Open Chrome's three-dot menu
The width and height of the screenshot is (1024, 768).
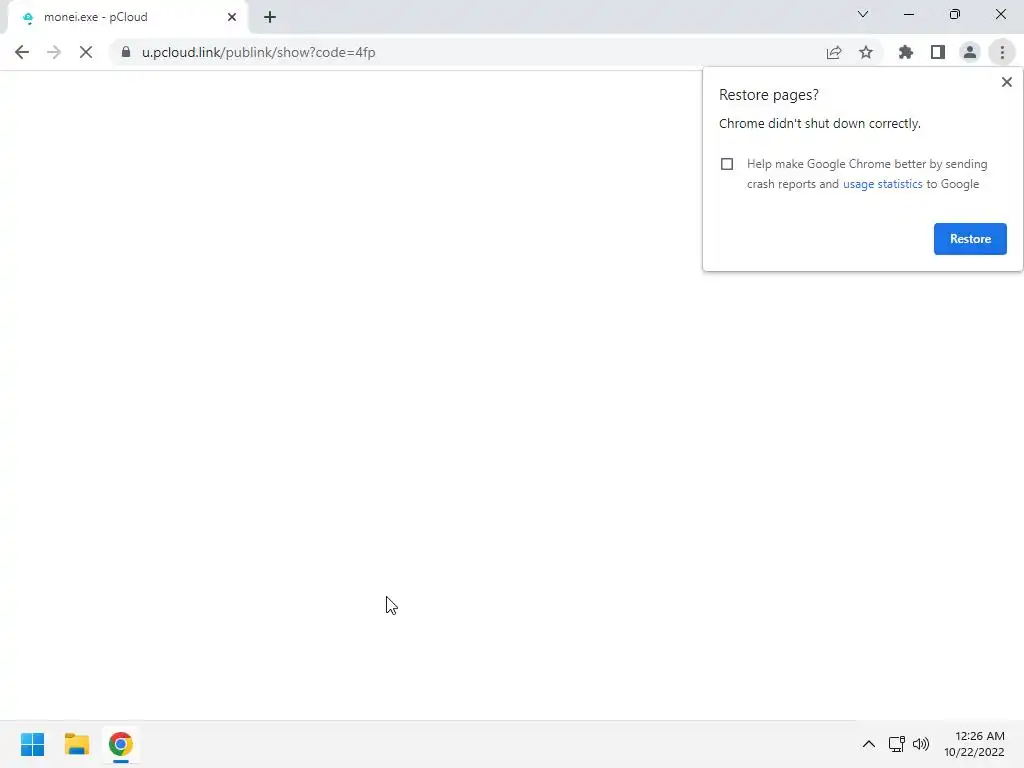pos(1002,52)
